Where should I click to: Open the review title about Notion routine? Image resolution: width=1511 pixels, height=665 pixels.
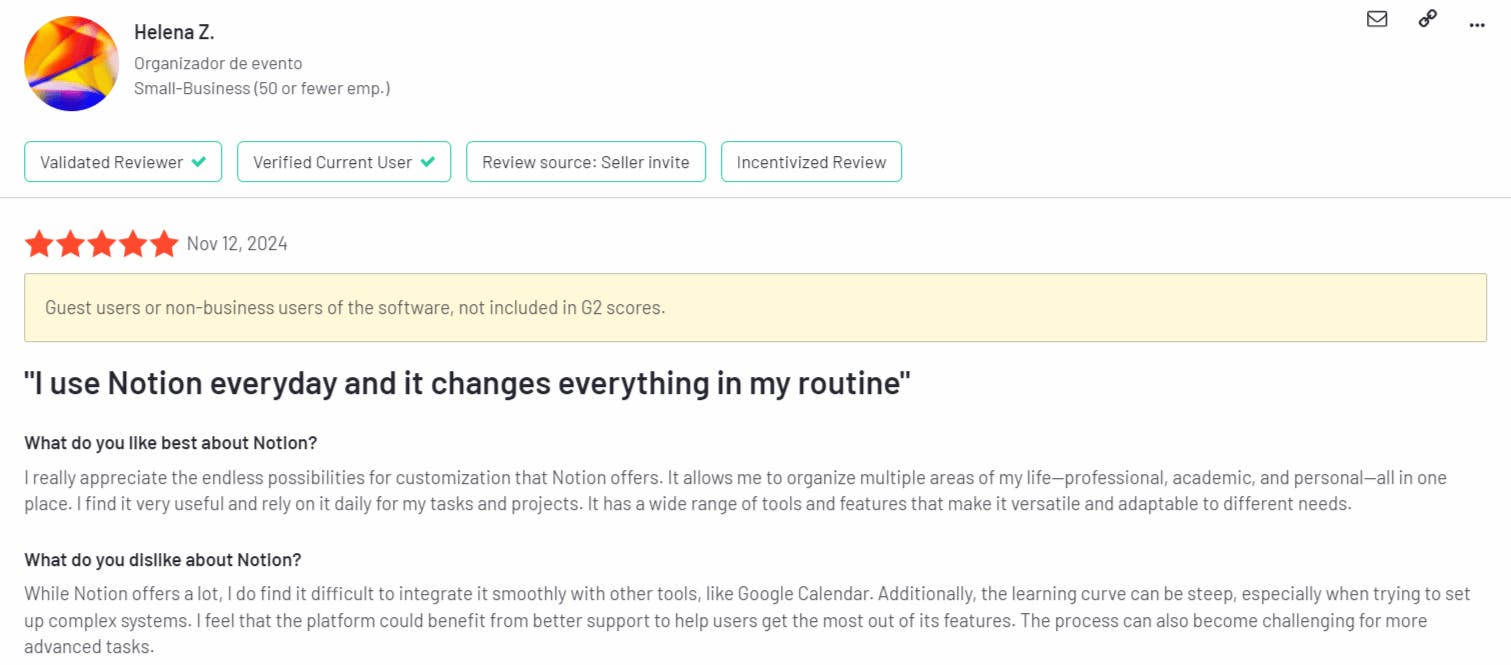click(466, 383)
